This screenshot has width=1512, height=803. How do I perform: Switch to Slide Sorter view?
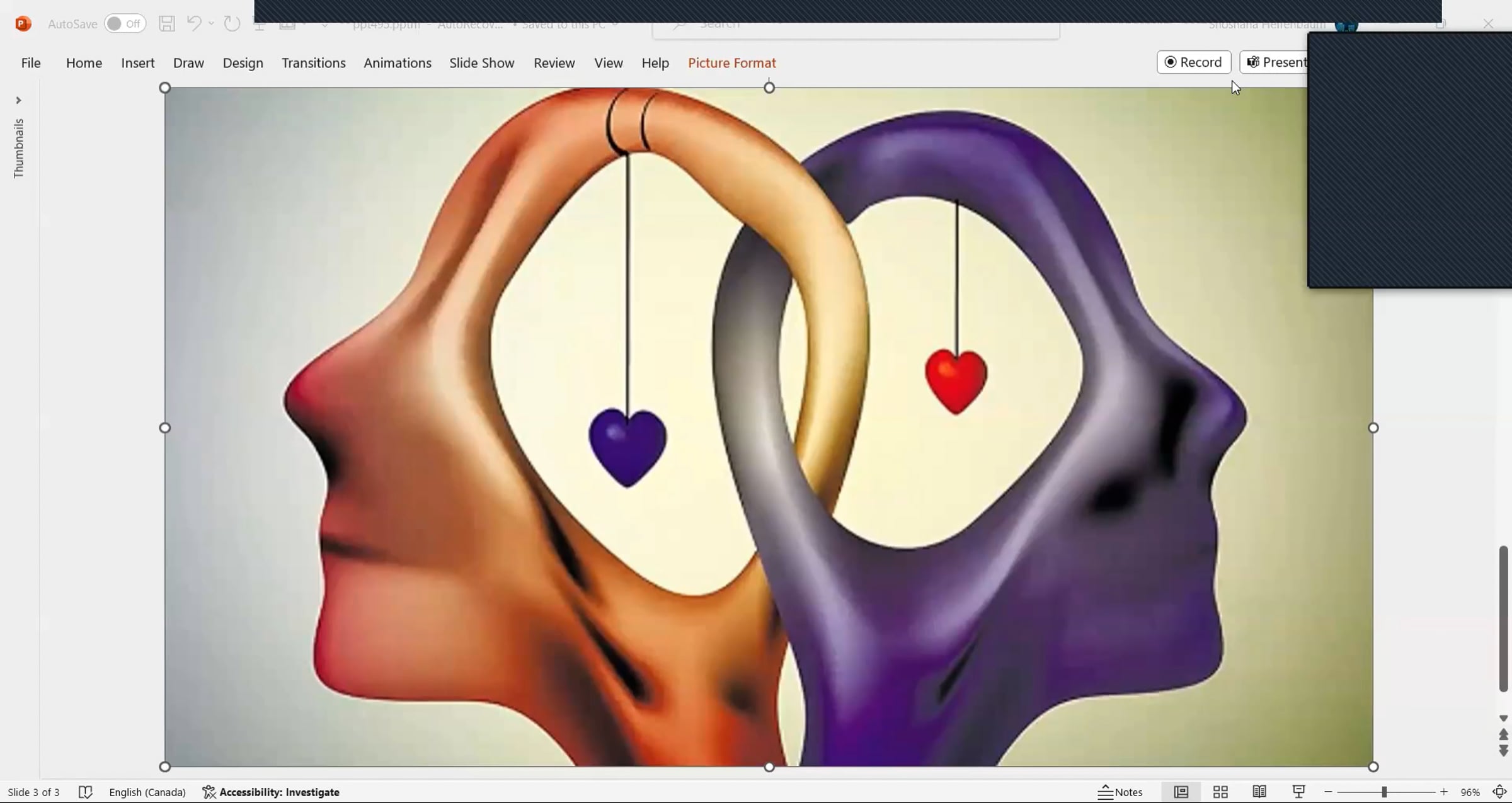1220,792
